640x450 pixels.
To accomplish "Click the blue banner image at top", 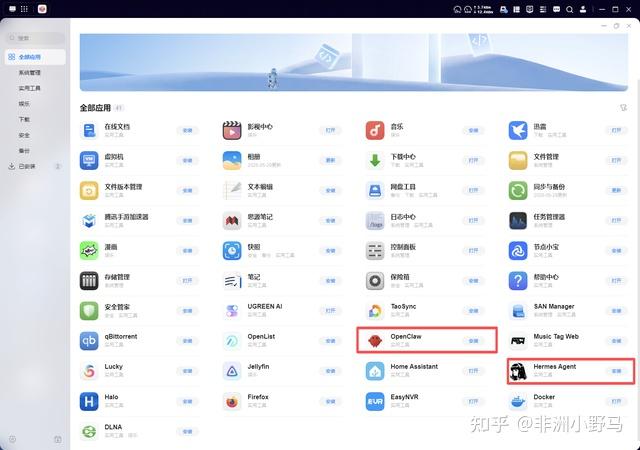I will coord(353,62).
